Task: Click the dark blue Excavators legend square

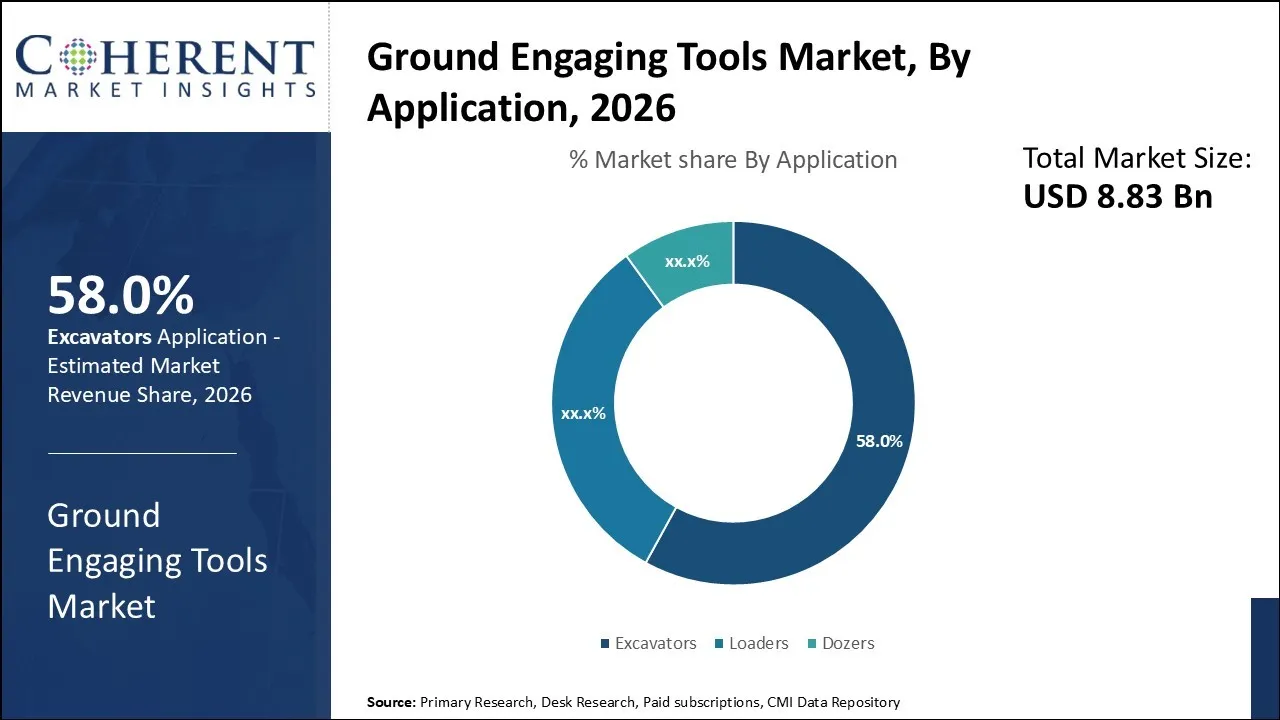Action: (x=604, y=644)
